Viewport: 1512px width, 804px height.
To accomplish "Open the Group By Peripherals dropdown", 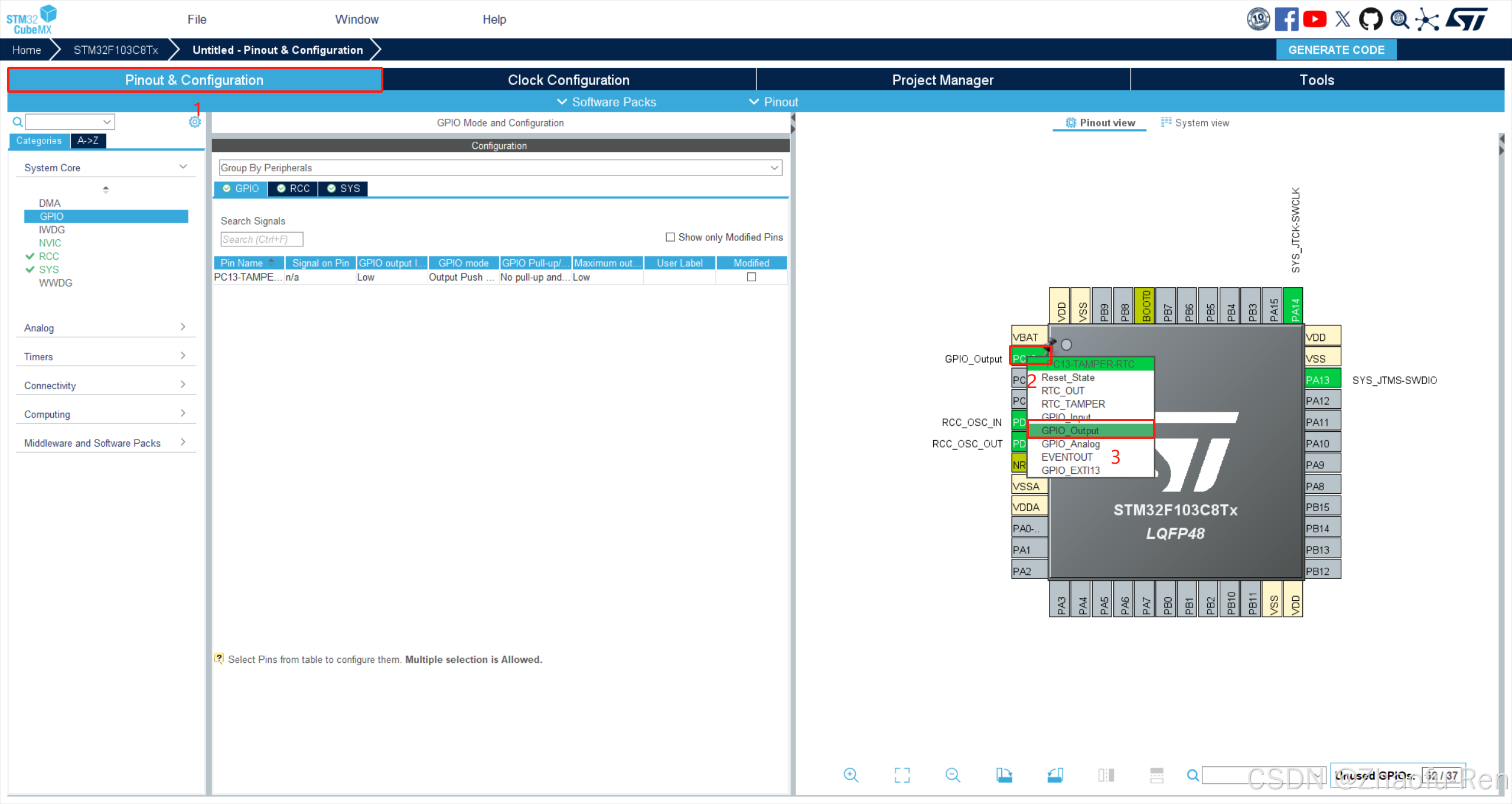I will click(x=500, y=168).
